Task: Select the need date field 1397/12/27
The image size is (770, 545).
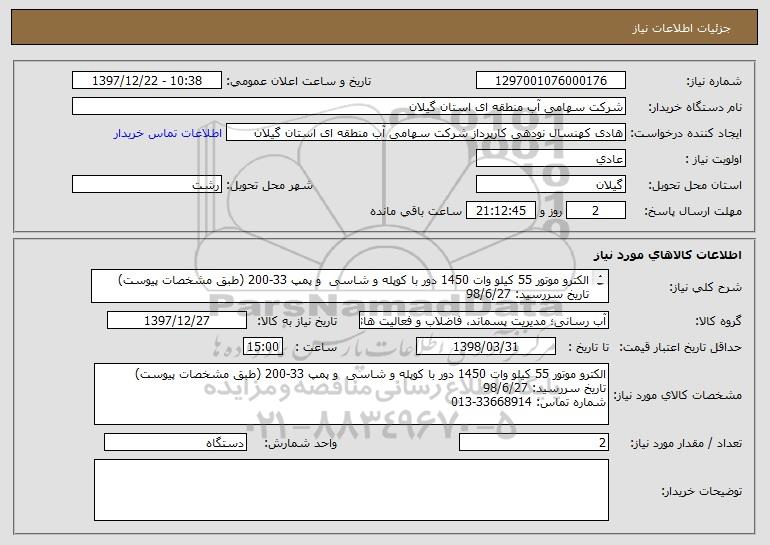Action: (177, 321)
